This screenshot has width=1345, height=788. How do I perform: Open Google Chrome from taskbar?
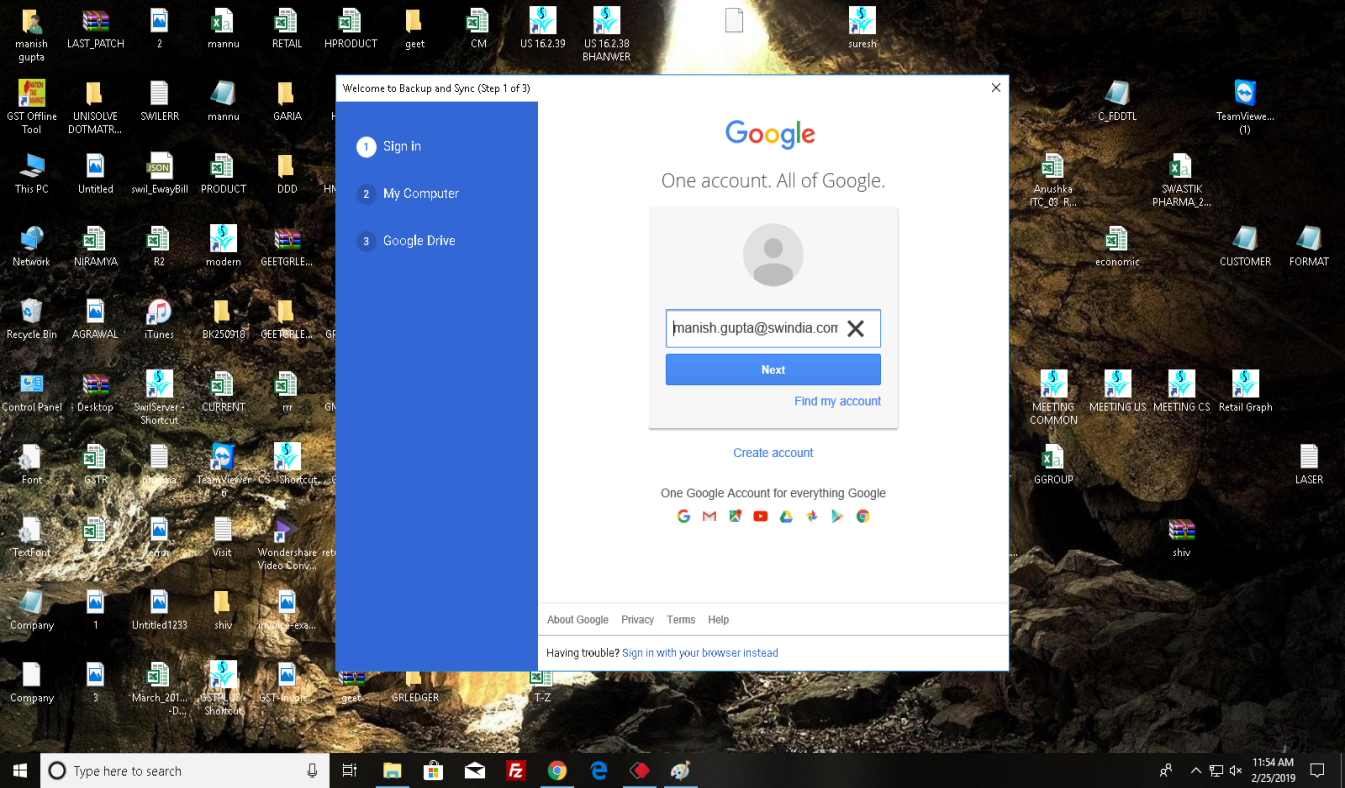pyautogui.click(x=557, y=770)
